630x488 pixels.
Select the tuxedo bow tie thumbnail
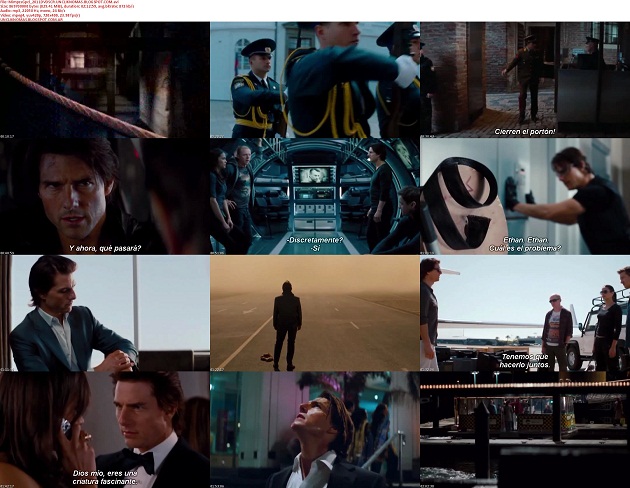coord(104,430)
